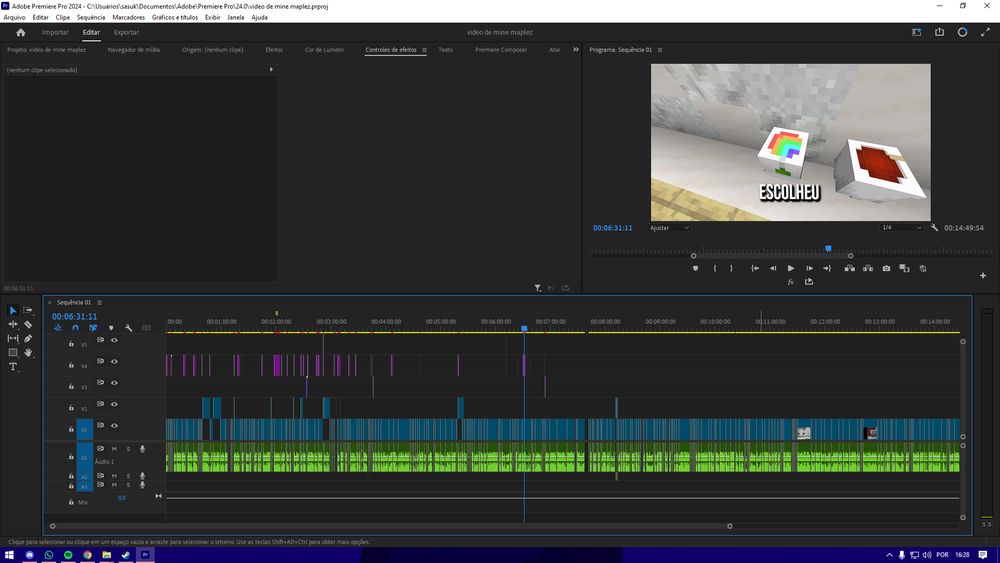
Task: Choose the Pen tool
Action: (28, 339)
